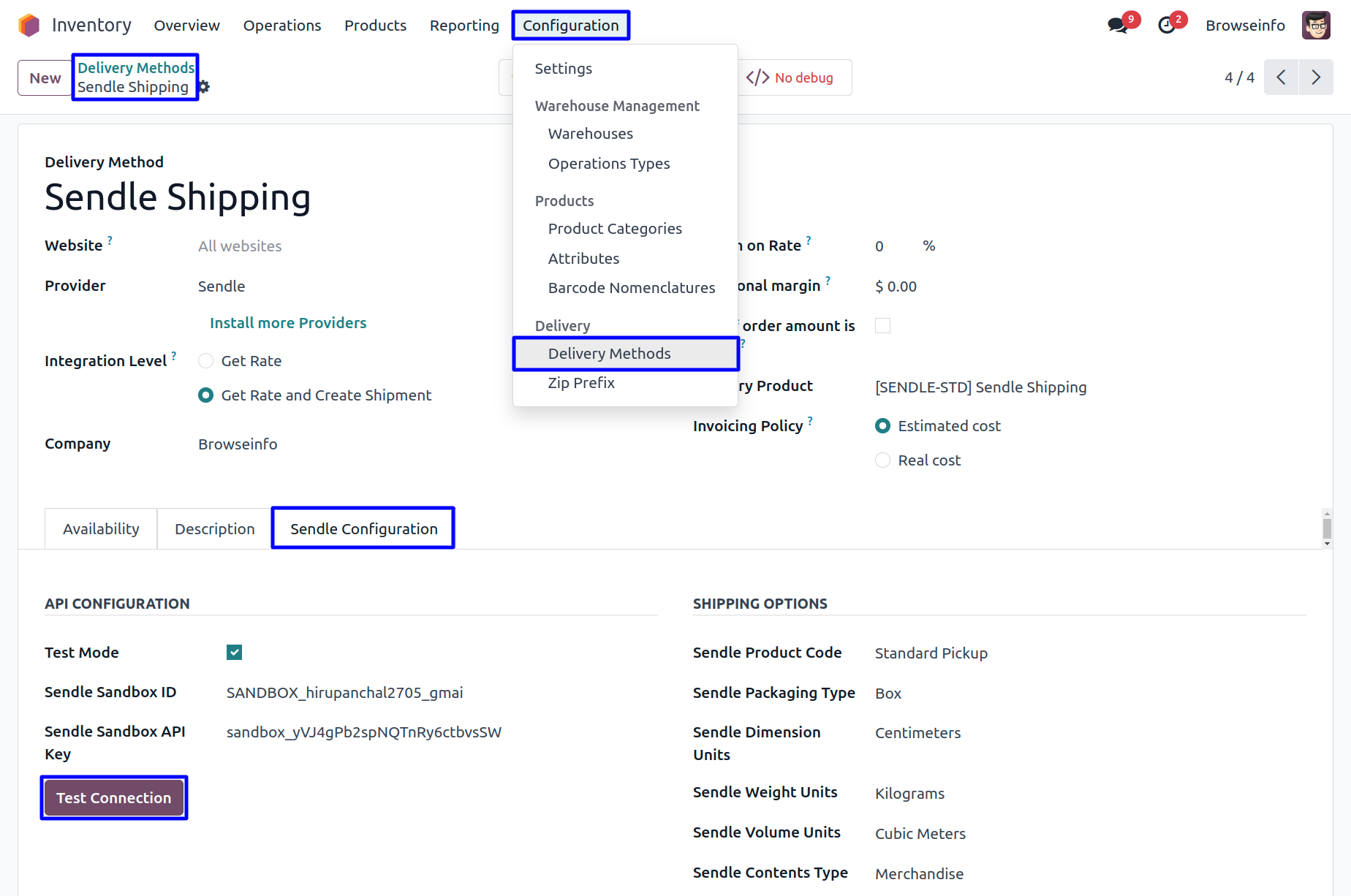
Task: Open the chat messages icon
Action: coord(1117,26)
